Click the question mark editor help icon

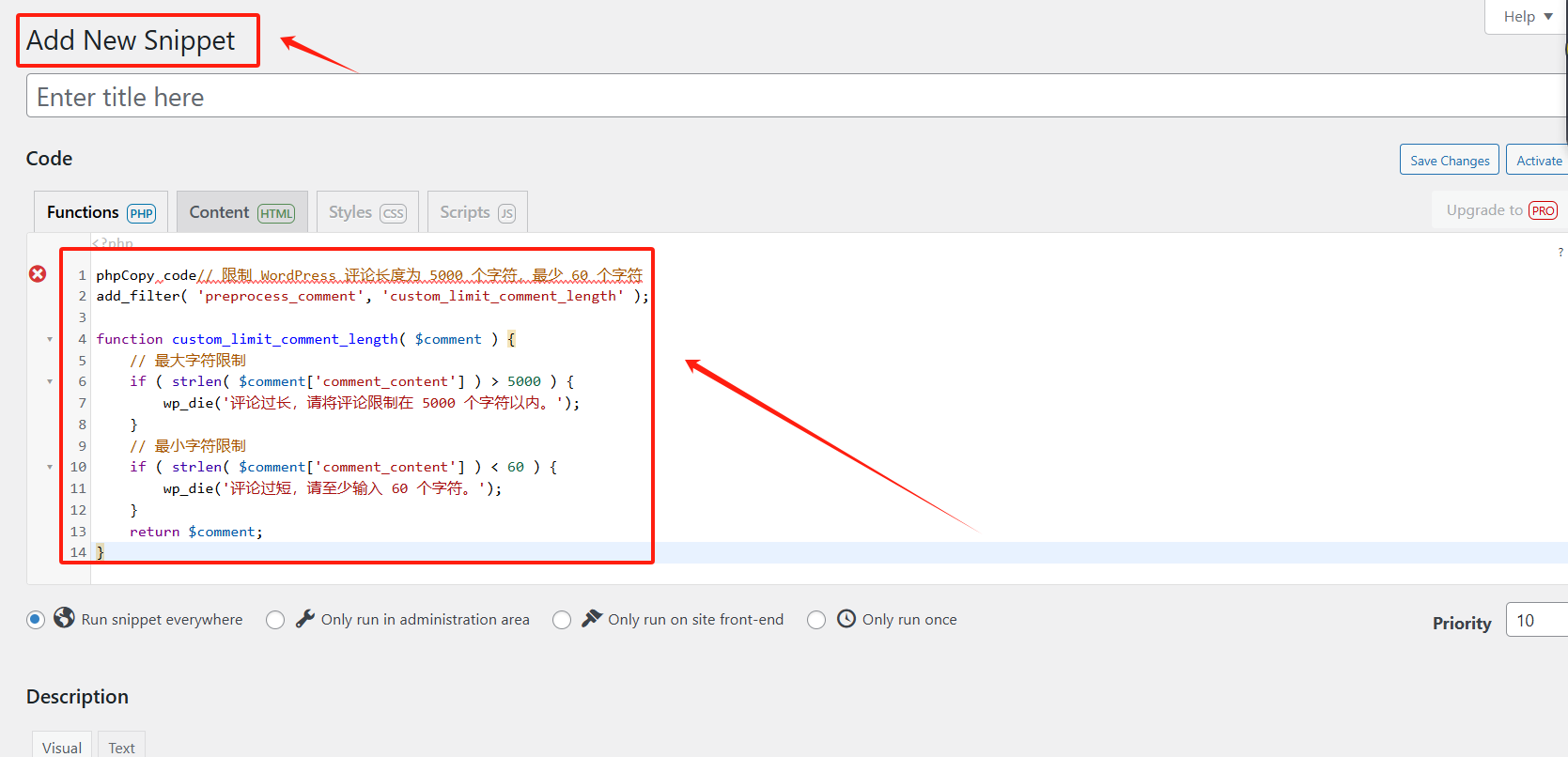pos(1560,253)
